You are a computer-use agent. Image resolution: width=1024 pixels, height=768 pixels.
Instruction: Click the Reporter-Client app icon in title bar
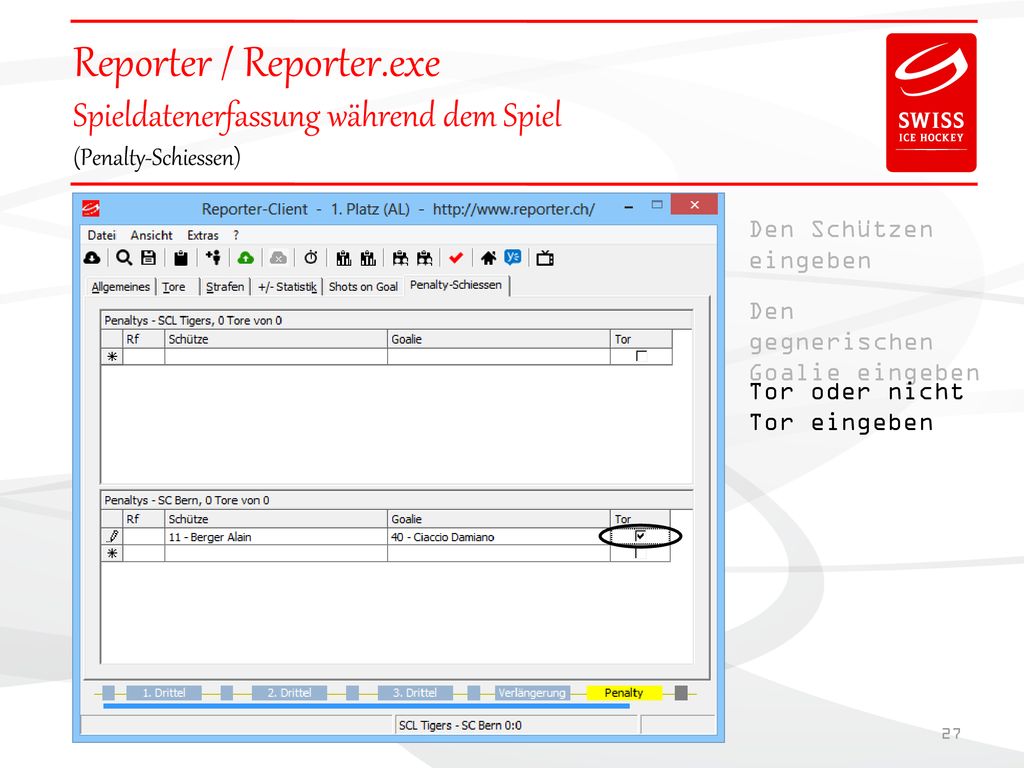[x=91, y=209]
